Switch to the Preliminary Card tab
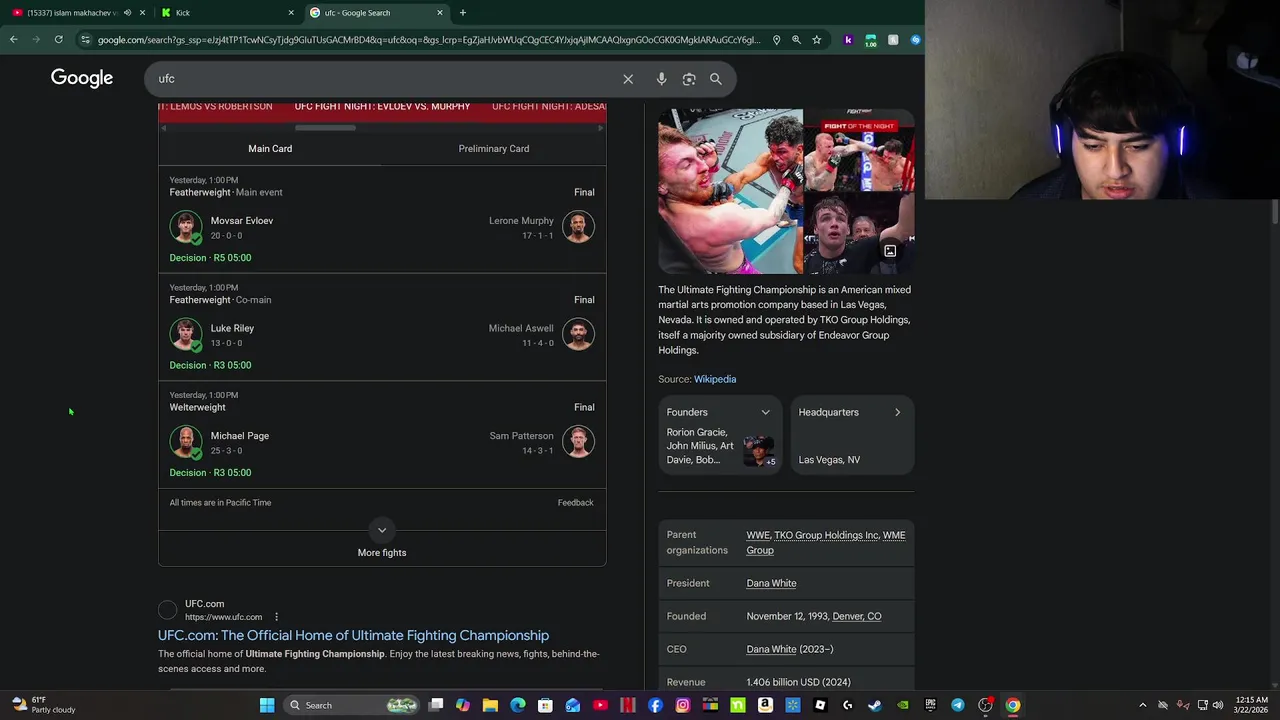 (494, 149)
